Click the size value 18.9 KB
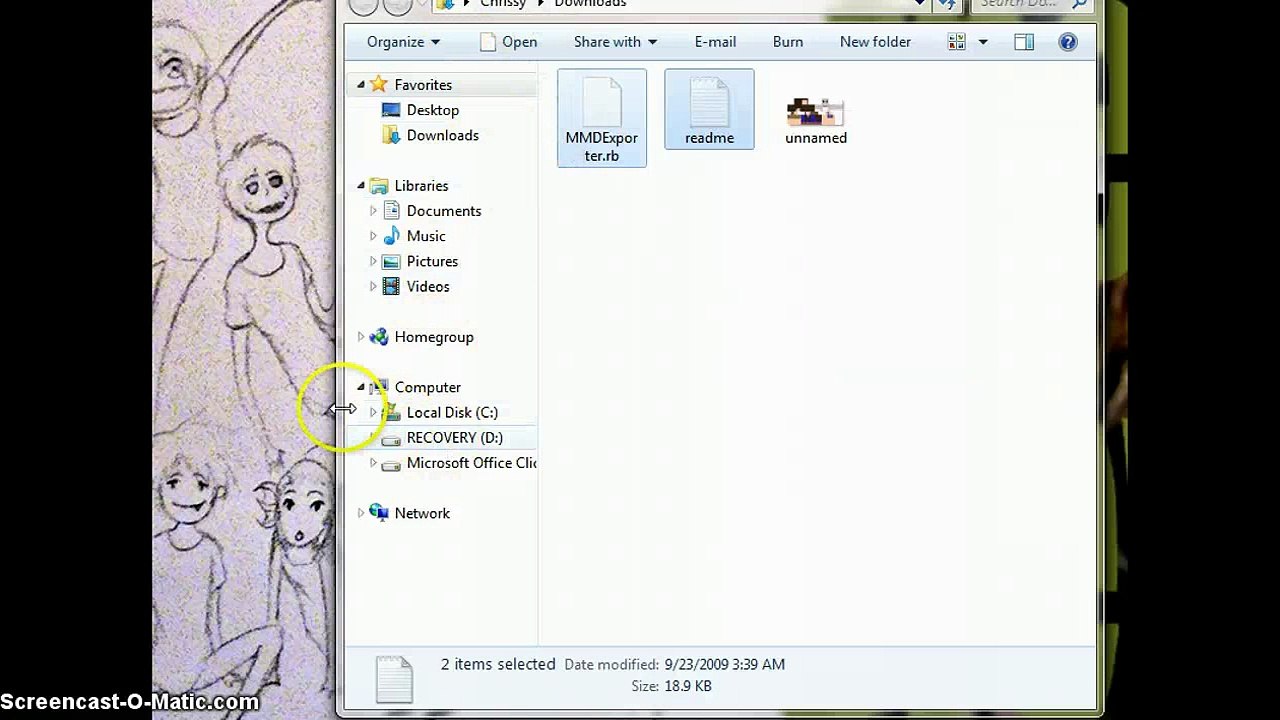The width and height of the screenshot is (1280, 720). click(x=687, y=686)
